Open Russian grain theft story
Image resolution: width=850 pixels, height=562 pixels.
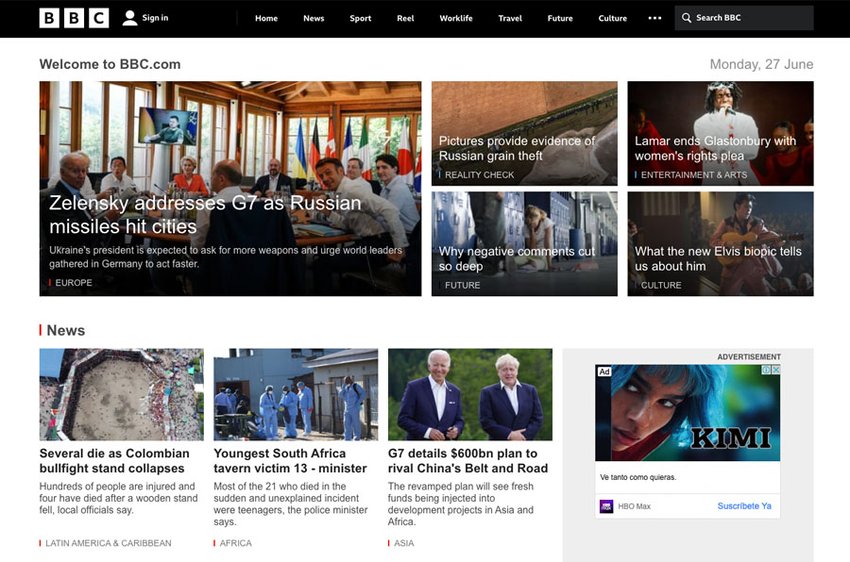[x=517, y=148]
